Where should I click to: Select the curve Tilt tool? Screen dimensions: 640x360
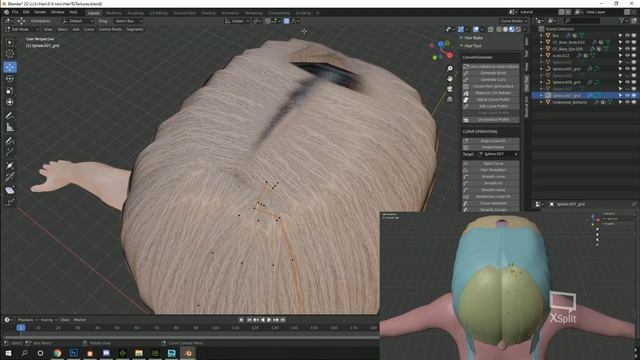pyautogui.click(x=10, y=177)
